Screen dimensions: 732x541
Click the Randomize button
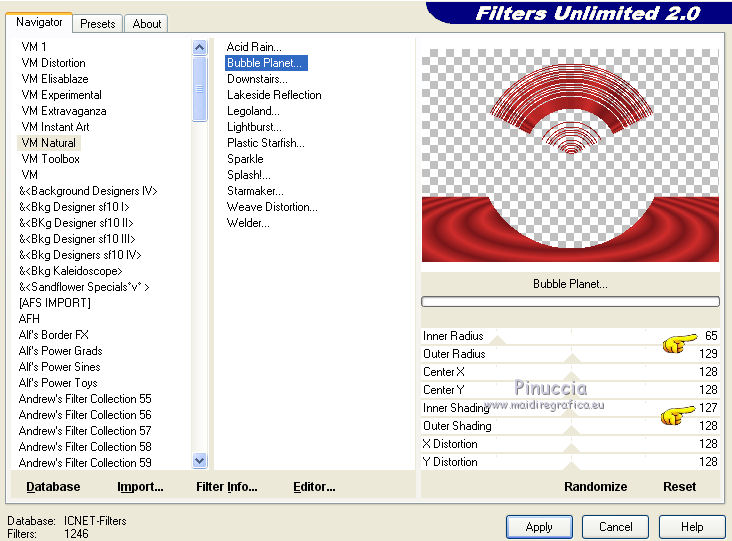pos(595,487)
